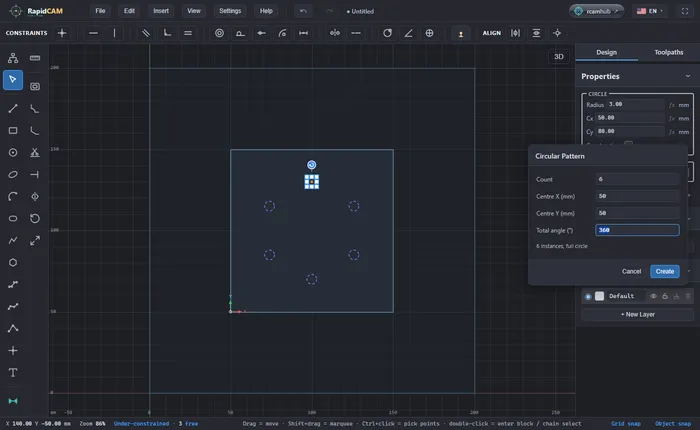Choose the Point plus tool
The width and height of the screenshot is (700, 430).
13,351
